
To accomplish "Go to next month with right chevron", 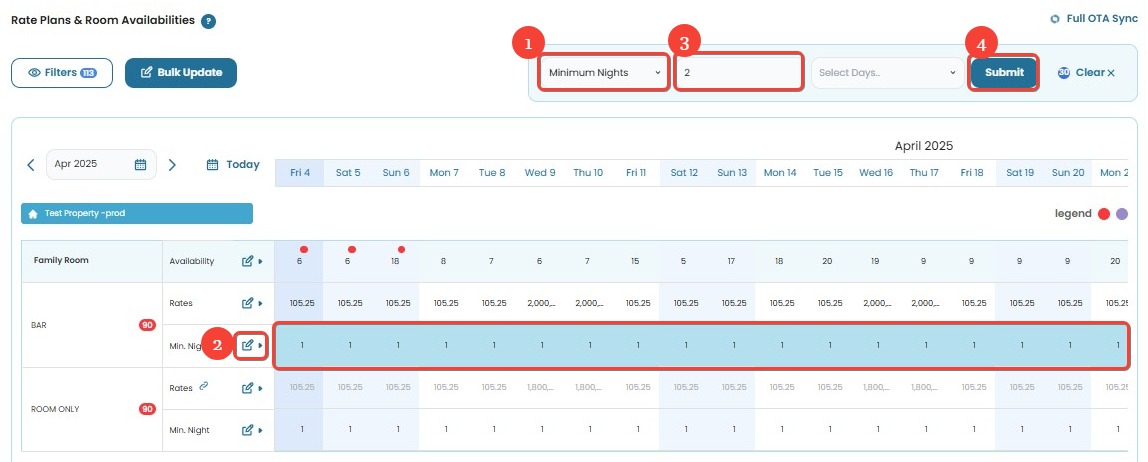I will pos(172,165).
